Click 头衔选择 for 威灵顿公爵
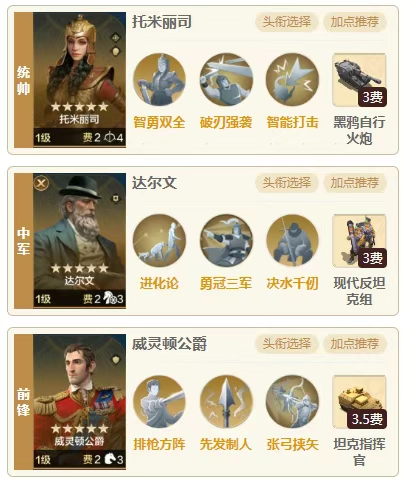The height and width of the screenshot is (482, 405). [287, 344]
